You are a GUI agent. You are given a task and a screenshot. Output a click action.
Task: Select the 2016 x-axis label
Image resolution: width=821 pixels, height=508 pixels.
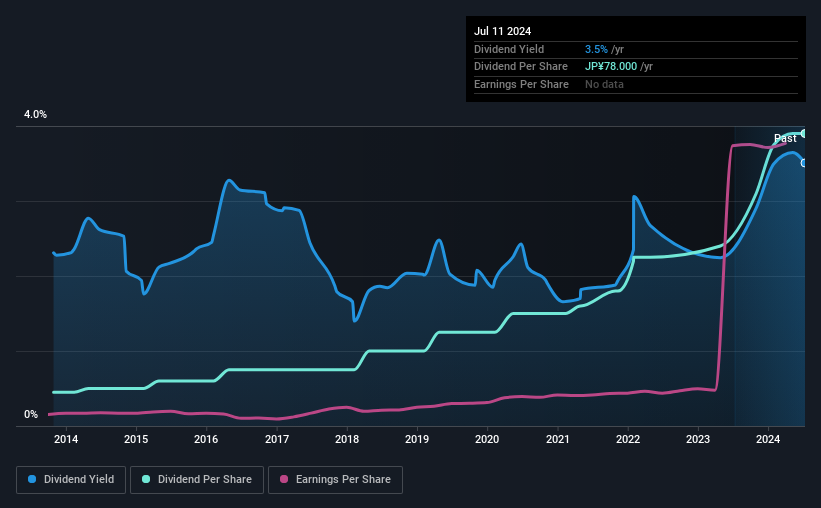[206, 439]
